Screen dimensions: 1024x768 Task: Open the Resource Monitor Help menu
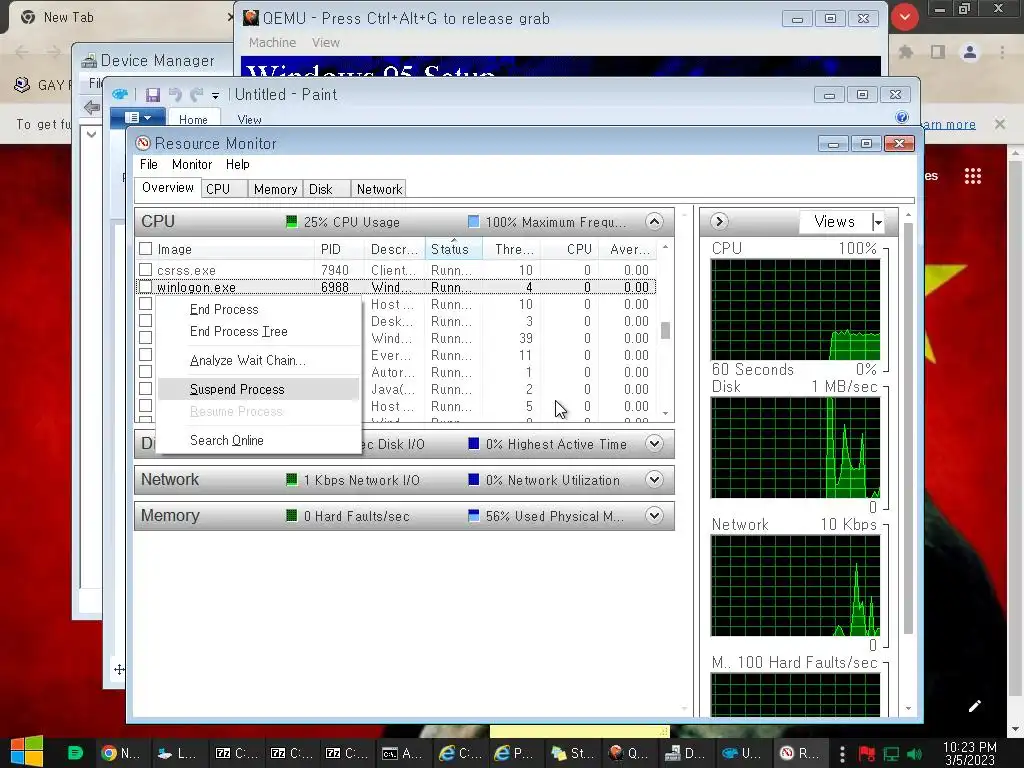click(238, 165)
